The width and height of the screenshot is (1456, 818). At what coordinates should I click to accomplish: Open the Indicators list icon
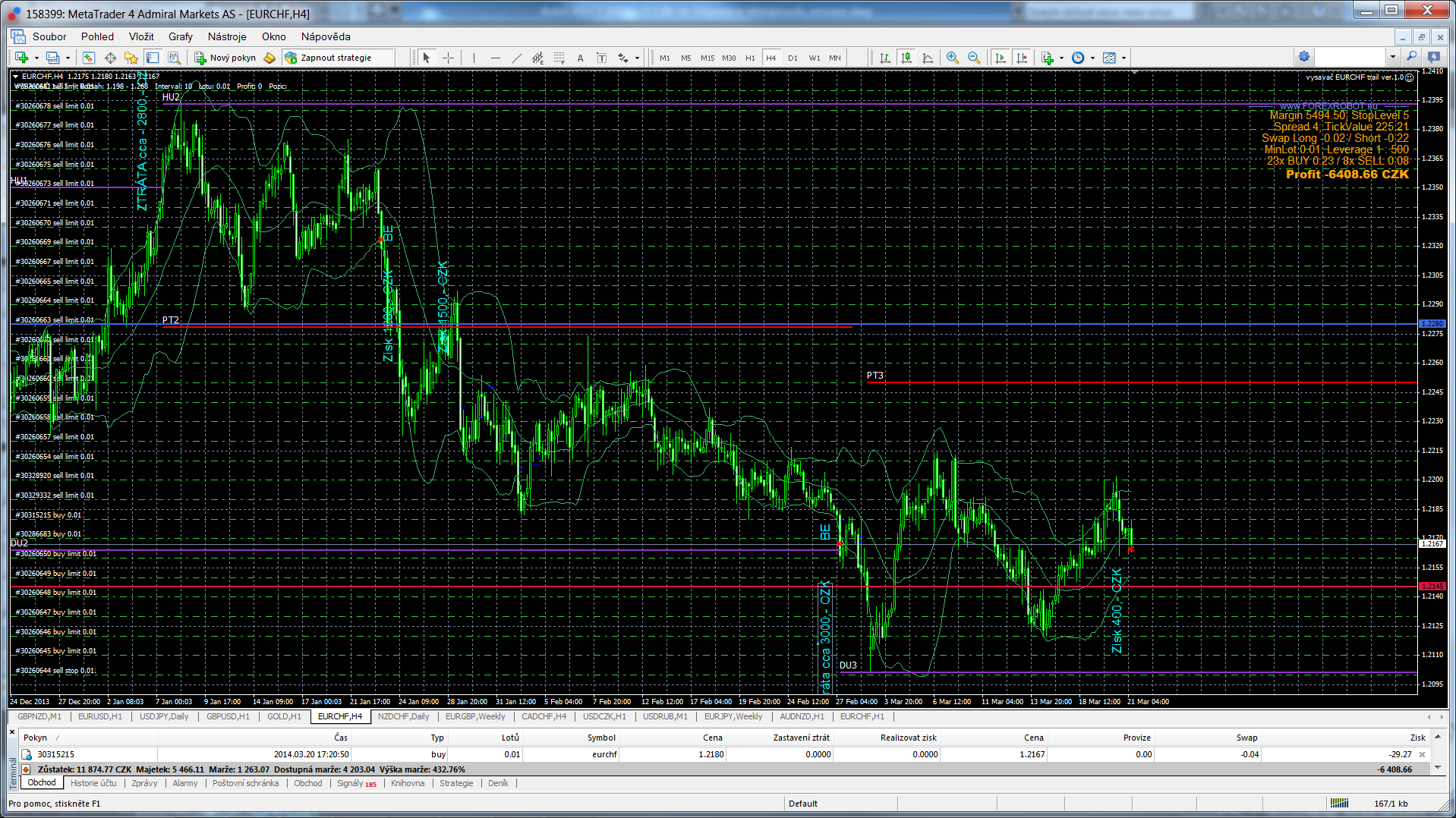click(x=1048, y=58)
